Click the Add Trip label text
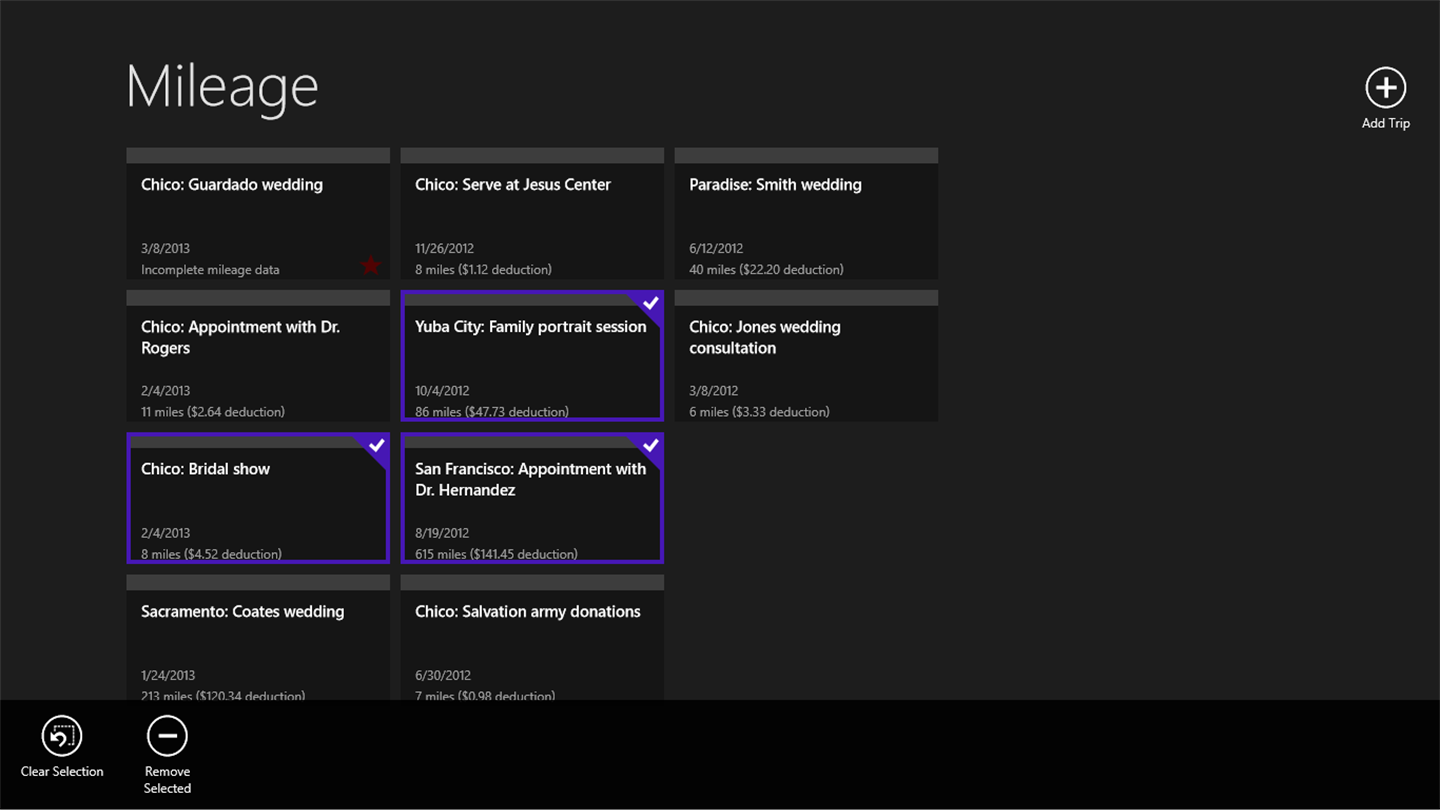The height and width of the screenshot is (810, 1440). click(1385, 123)
